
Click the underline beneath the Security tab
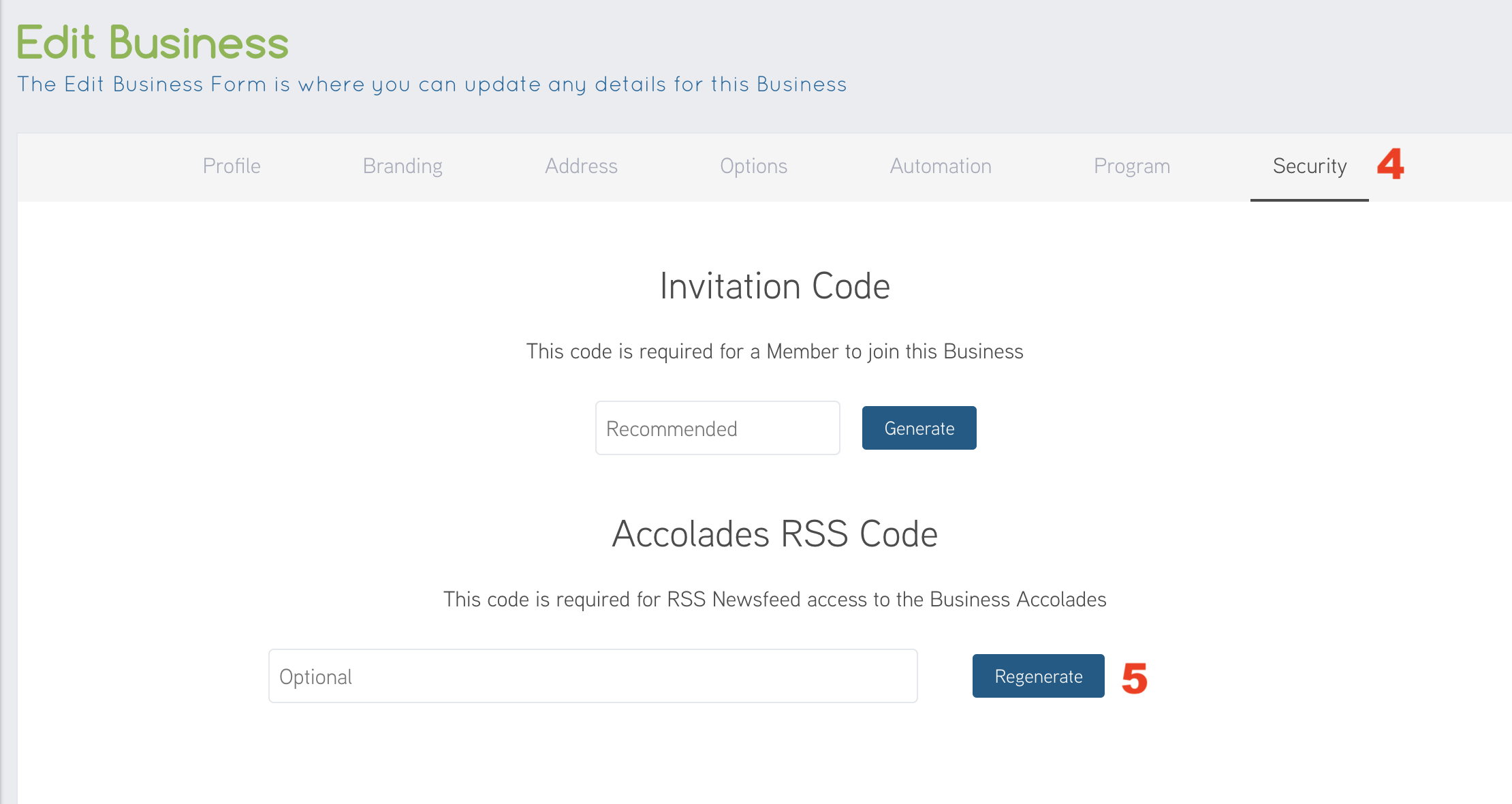click(x=1309, y=200)
